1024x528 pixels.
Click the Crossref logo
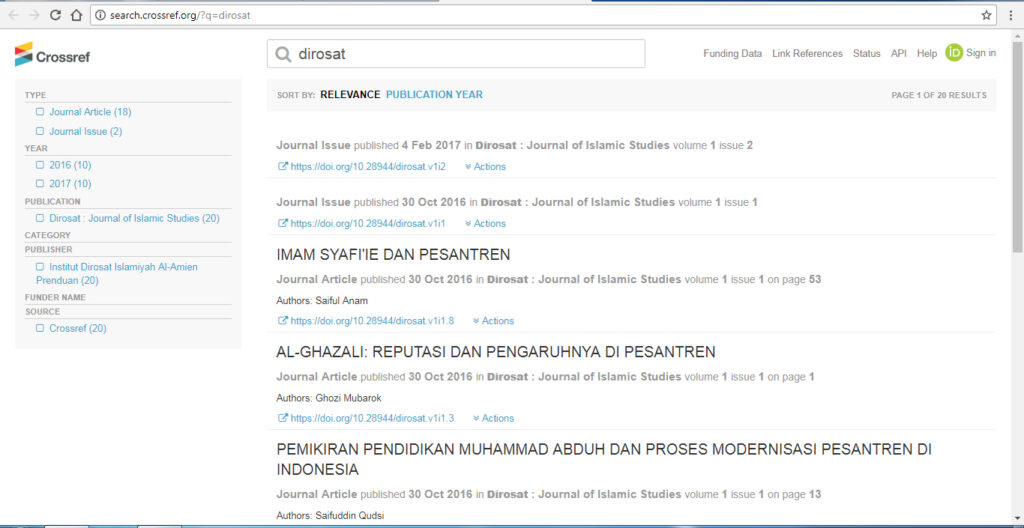52,55
